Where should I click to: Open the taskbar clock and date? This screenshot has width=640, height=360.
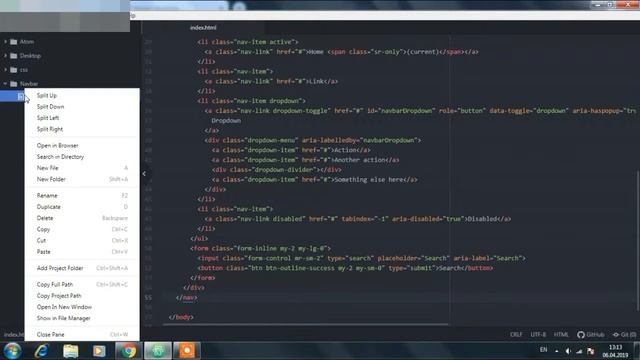615,351
